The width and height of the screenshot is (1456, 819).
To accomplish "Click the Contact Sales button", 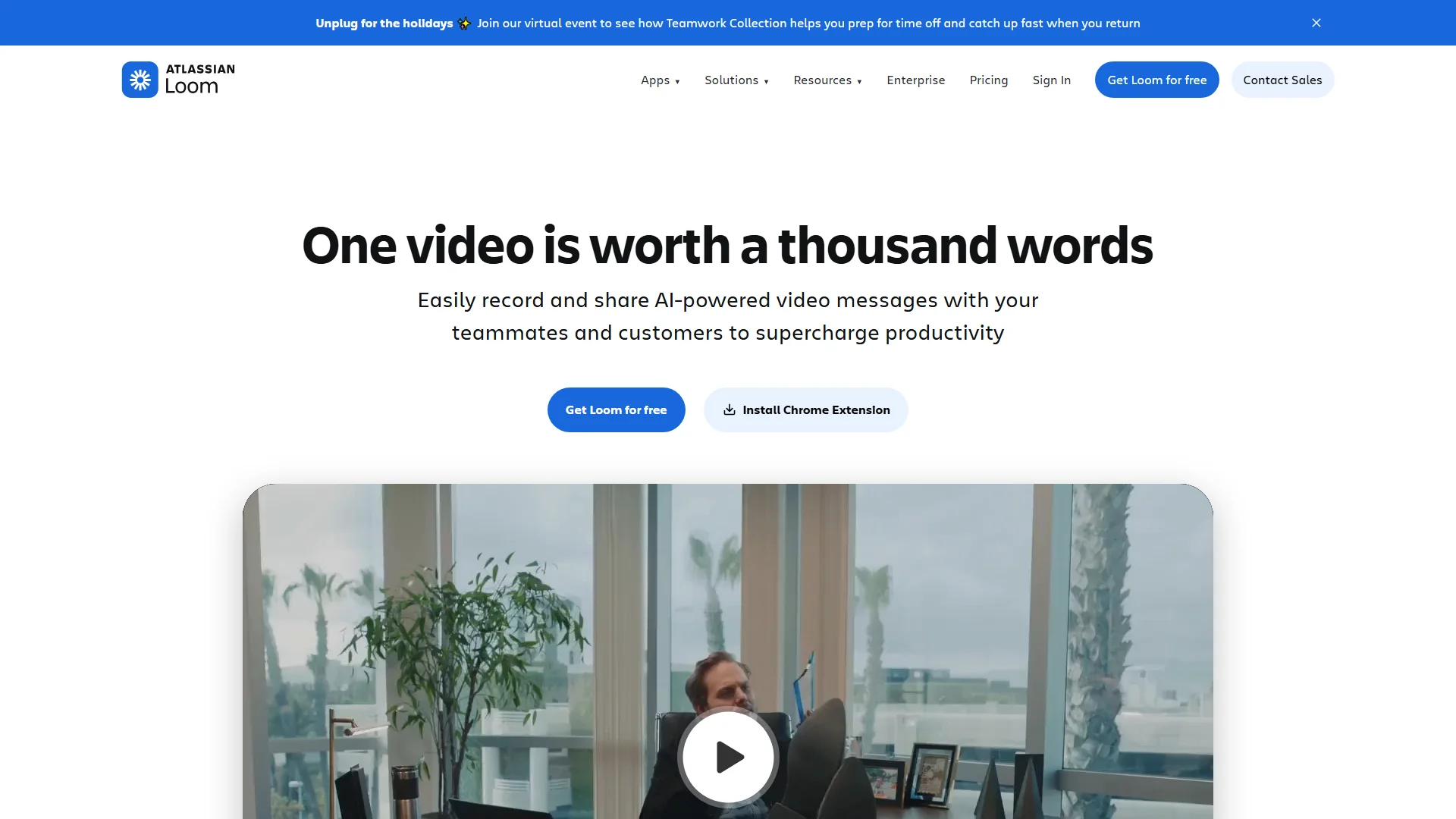I will point(1282,80).
